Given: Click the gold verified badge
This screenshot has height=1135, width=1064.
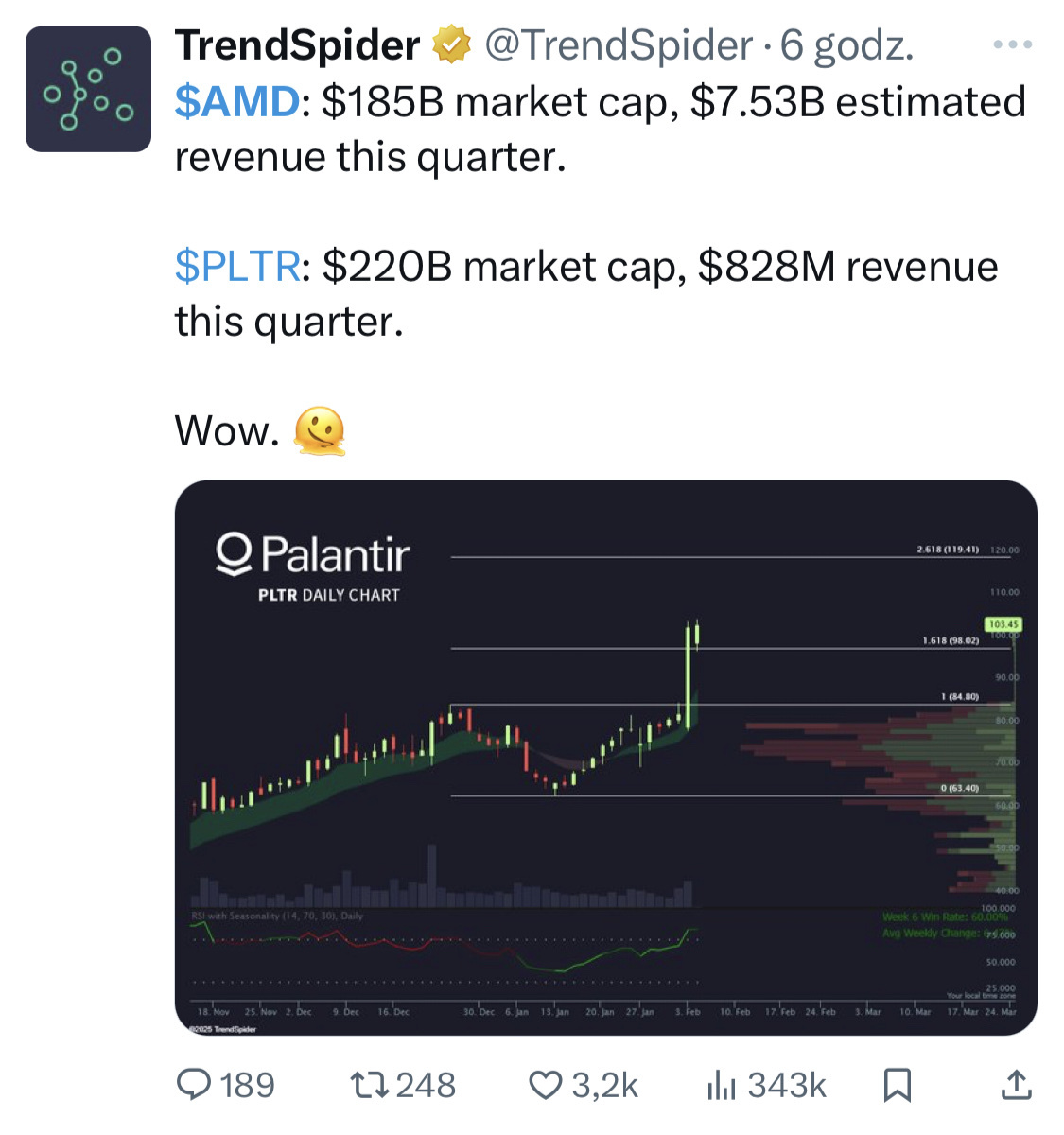Looking at the screenshot, I should (452, 44).
